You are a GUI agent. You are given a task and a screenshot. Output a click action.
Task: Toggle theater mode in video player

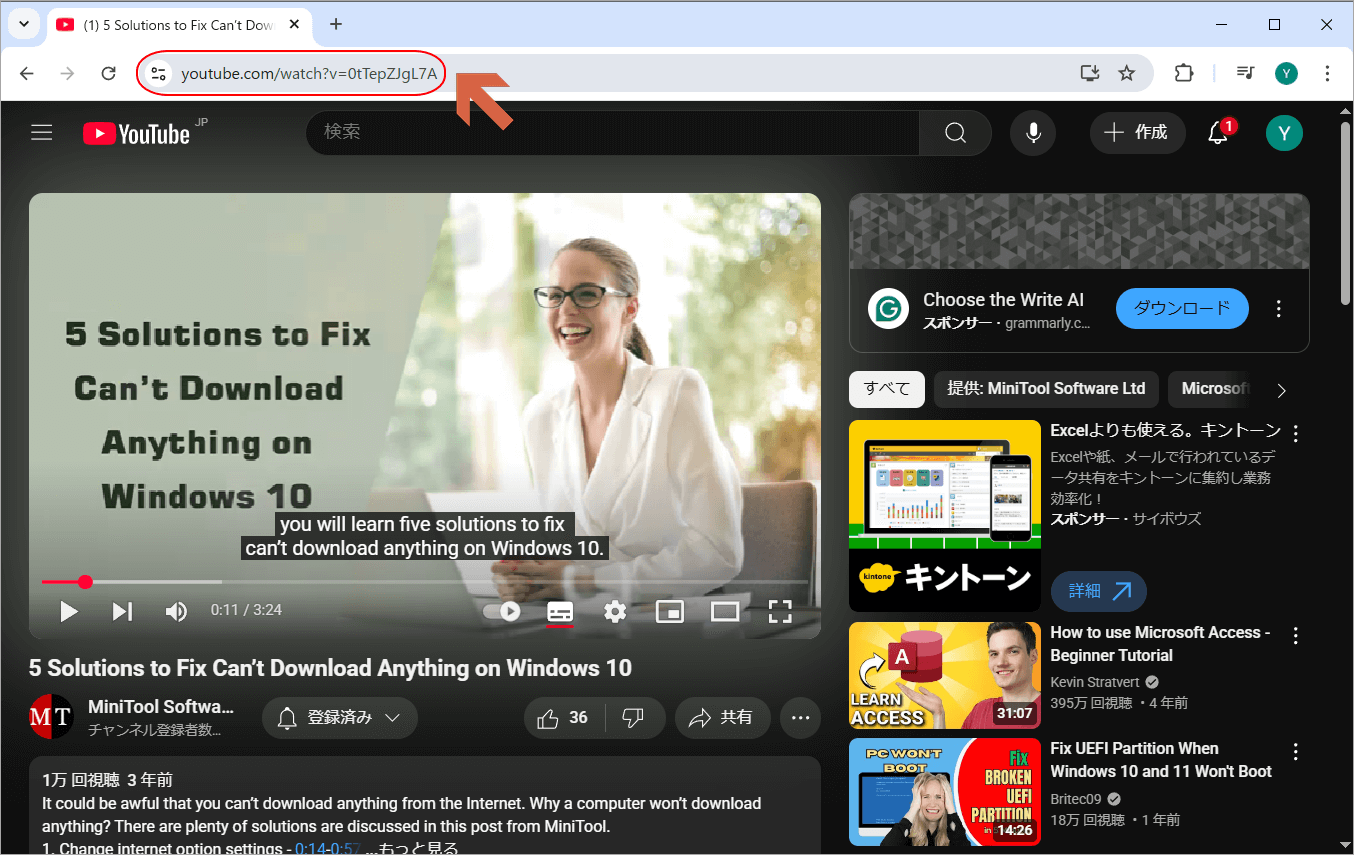tap(725, 611)
